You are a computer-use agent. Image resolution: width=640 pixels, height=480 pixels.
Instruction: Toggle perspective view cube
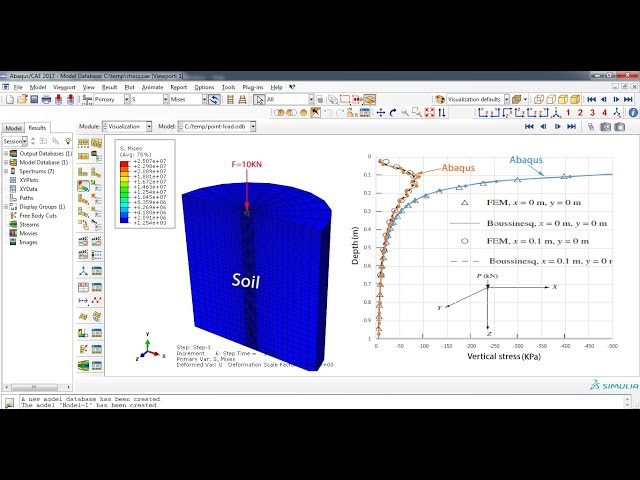[516, 99]
